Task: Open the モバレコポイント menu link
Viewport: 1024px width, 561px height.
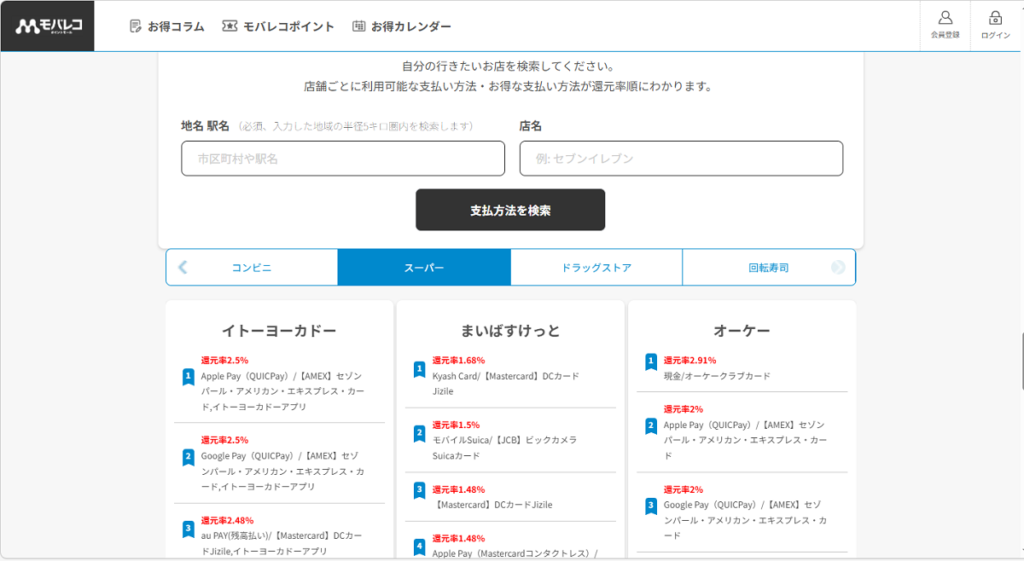Action: click(279, 26)
